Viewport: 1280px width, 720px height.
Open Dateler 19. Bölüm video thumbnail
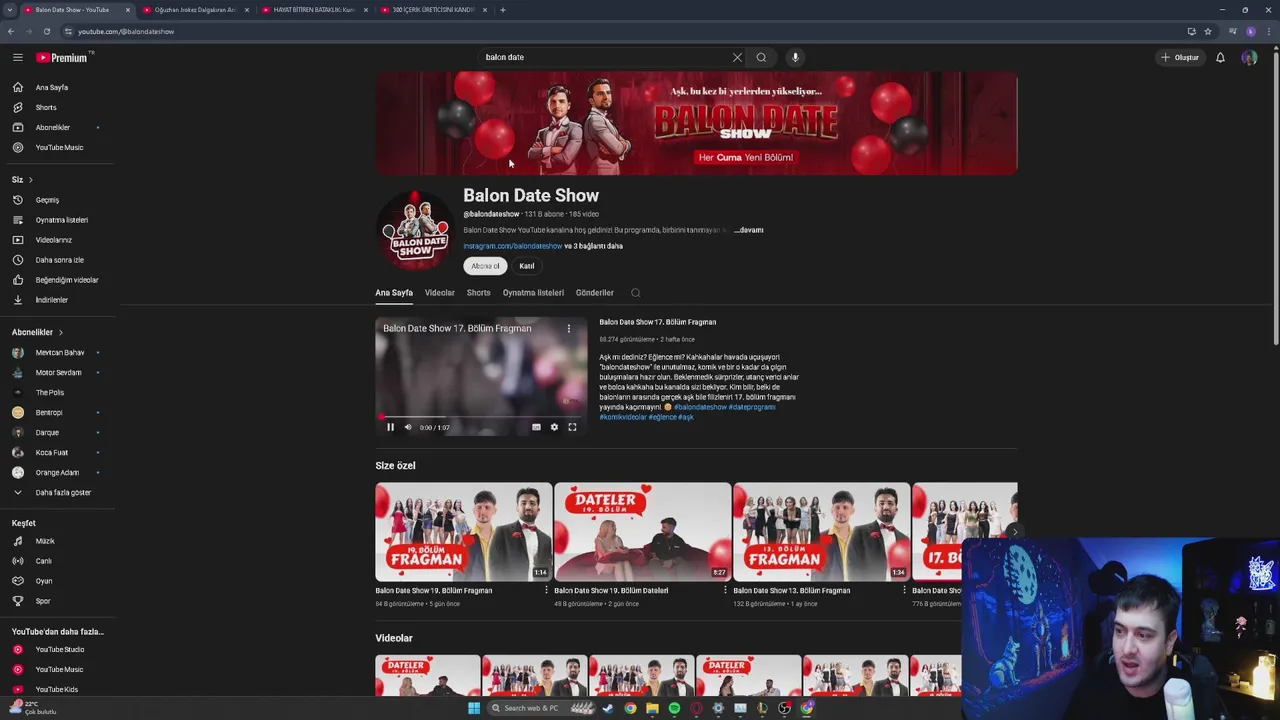tap(643, 532)
